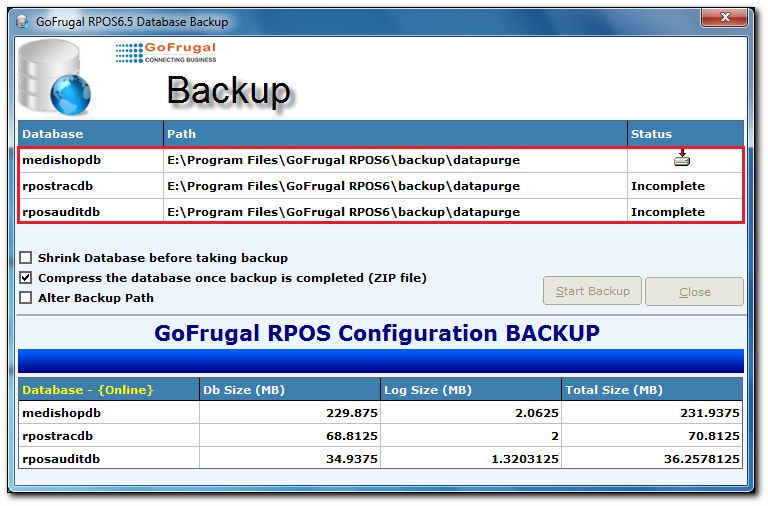Enable Shrink Database before taking backup
Viewport: 768px width, 506px height.
pyautogui.click(x=25, y=258)
